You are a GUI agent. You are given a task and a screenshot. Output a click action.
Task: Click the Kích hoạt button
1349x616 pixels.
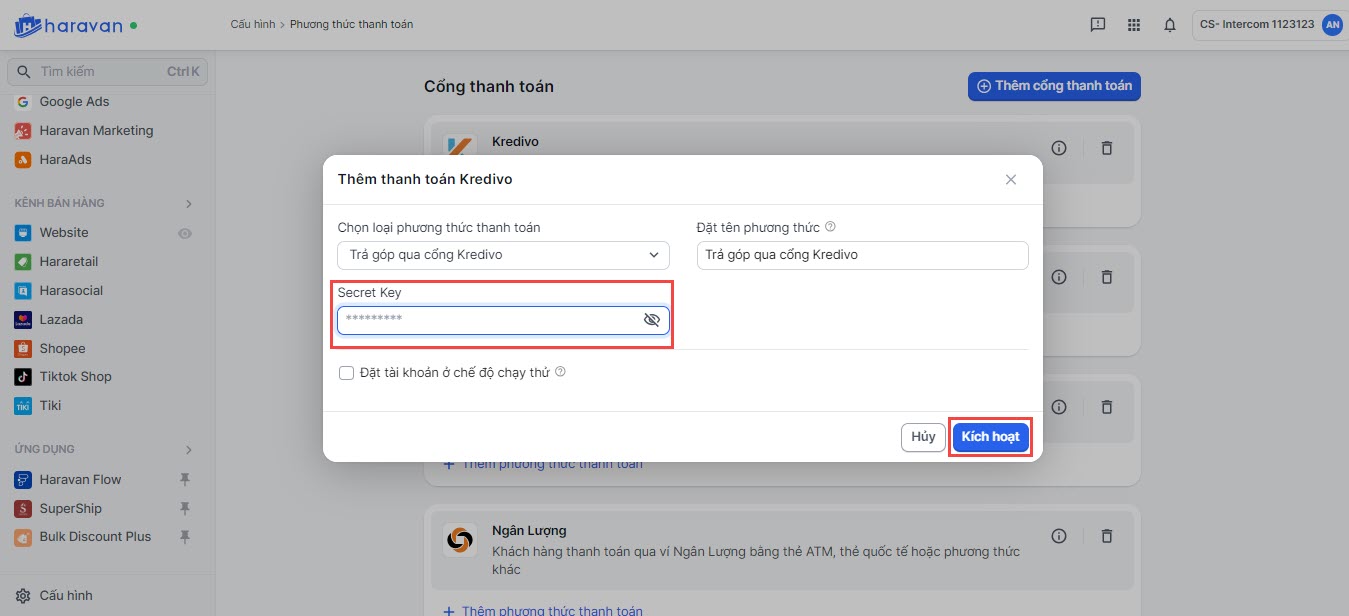click(x=990, y=437)
